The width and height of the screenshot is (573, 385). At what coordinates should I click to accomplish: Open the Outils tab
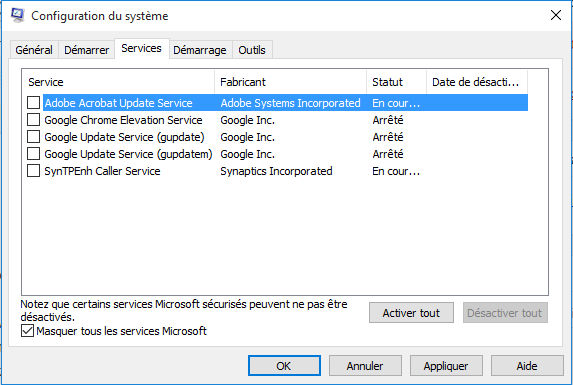252,50
